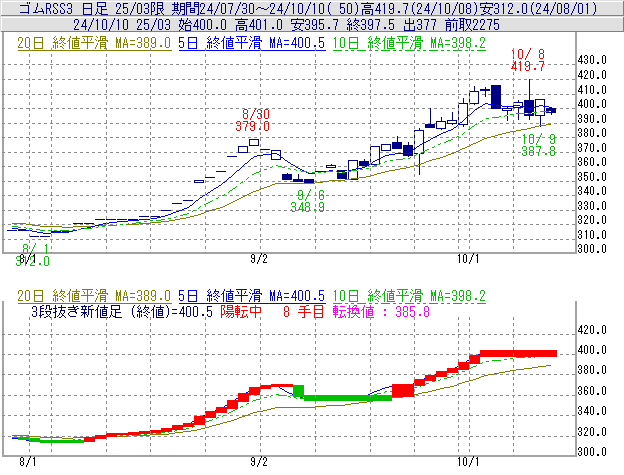Click the red 陽転中 status text
Screen dimensions: 624x475
pyautogui.click(x=241, y=311)
